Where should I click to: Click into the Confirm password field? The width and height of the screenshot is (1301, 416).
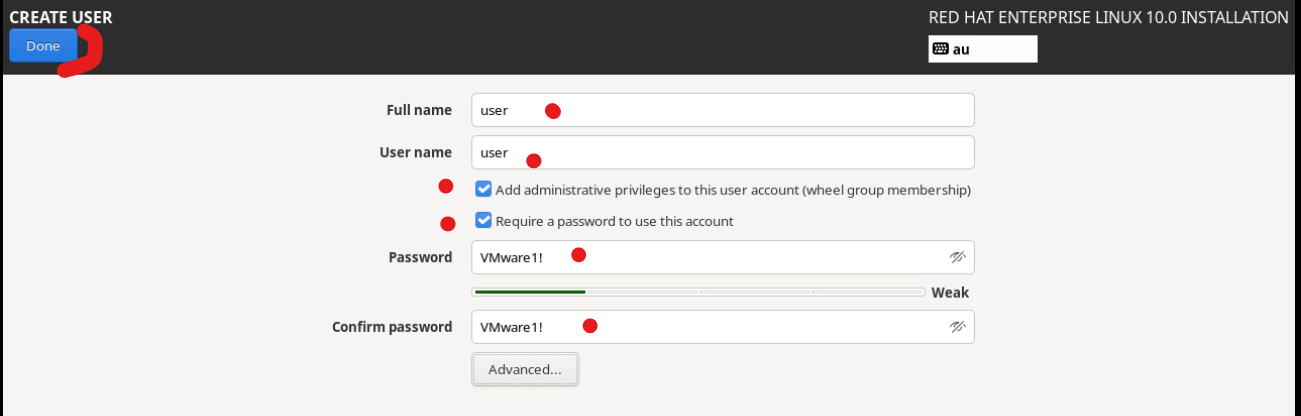click(723, 327)
